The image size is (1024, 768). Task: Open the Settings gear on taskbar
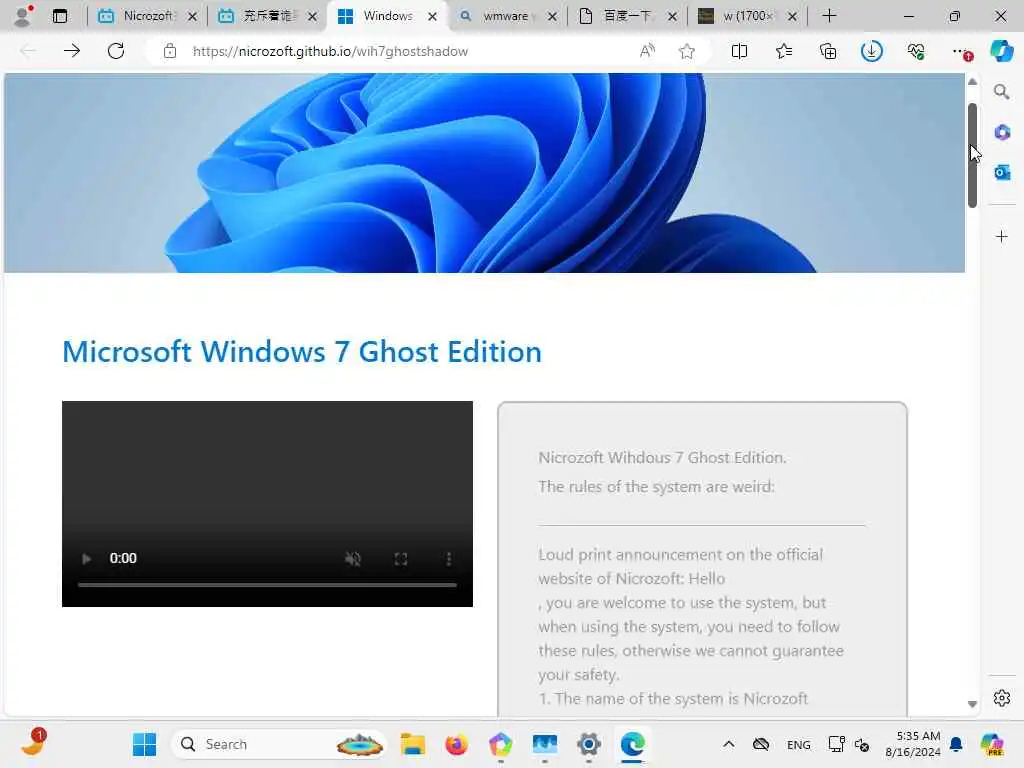pos(588,744)
